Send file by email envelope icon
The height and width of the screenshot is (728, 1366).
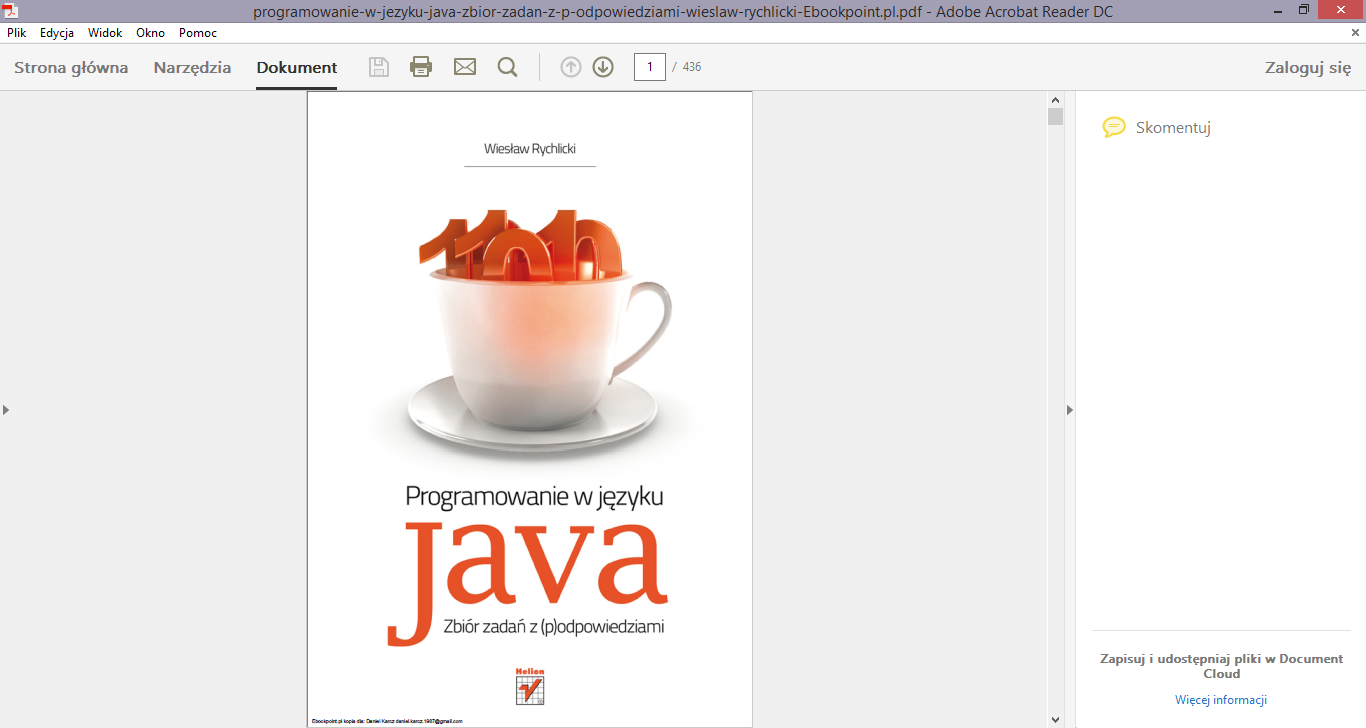click(465, 67)
